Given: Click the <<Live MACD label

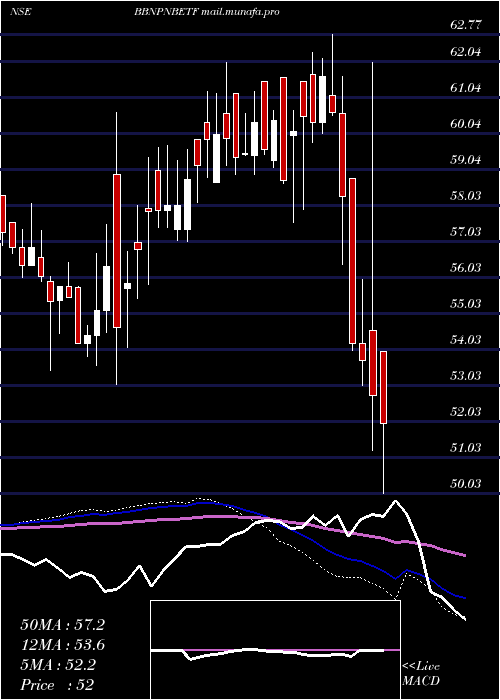Looking at the screenshot, I should (x=421, y=674).
